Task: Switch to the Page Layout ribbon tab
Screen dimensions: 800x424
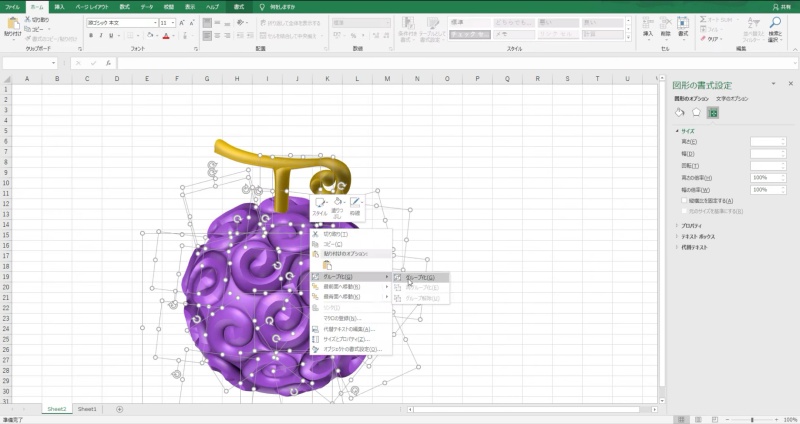Action: [x=92, y=7]
